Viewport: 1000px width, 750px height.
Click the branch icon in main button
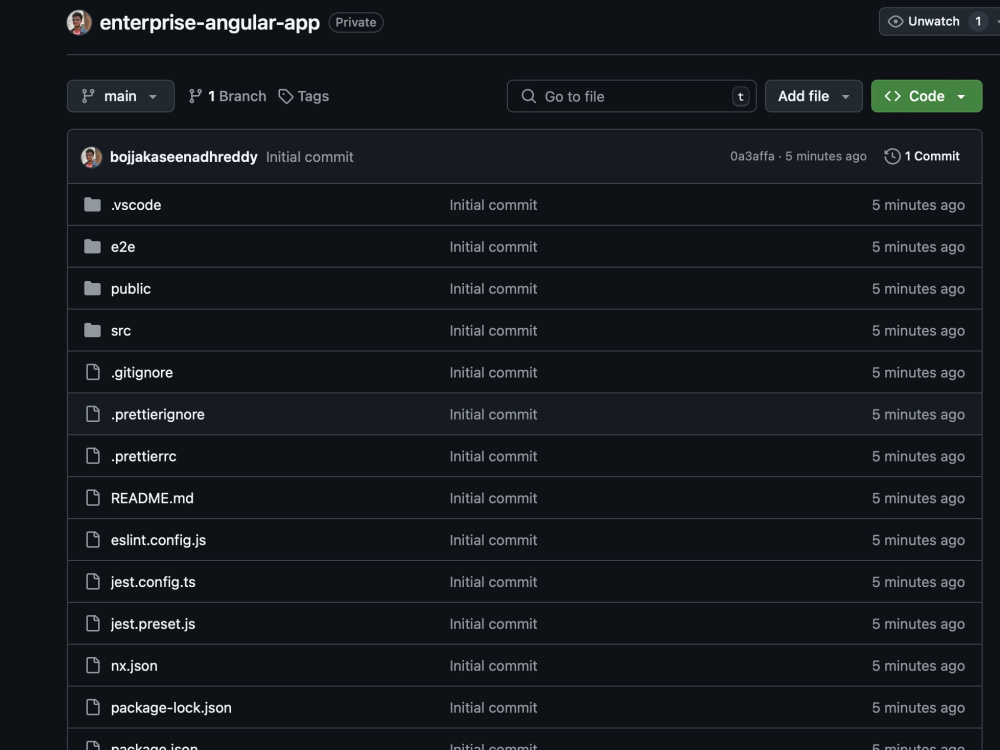coord(88,96)
